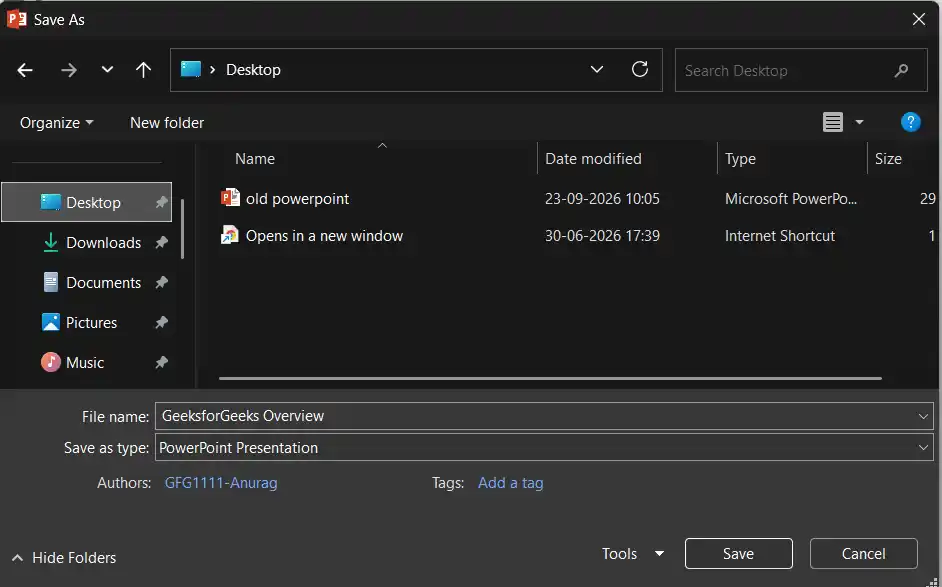
Task: Go up one folder level
Action: click(x=143, y=70)
